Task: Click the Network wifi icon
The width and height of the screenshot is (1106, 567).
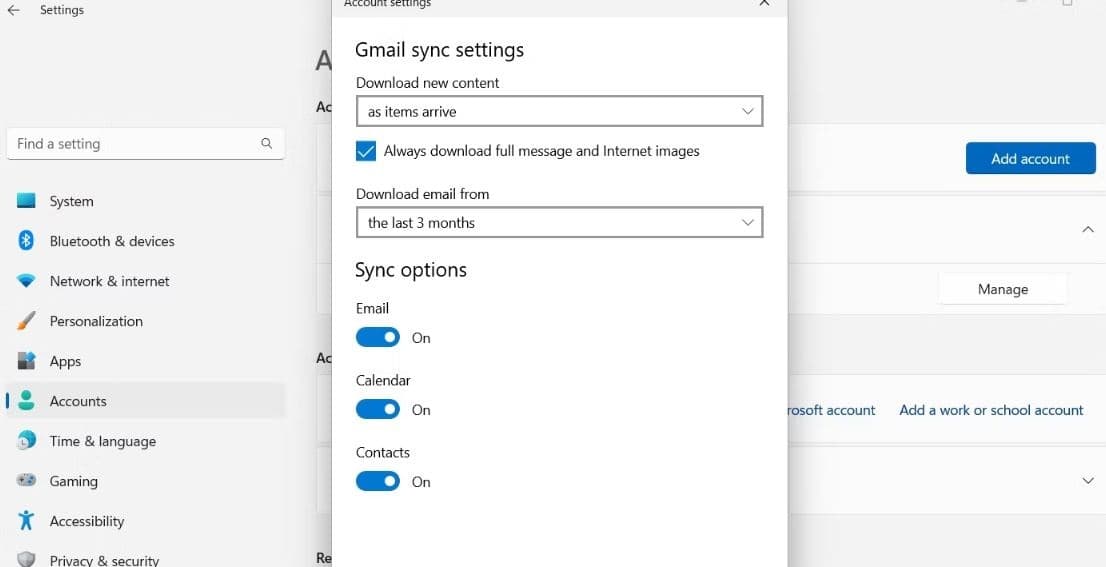Action: click(26, 281)
